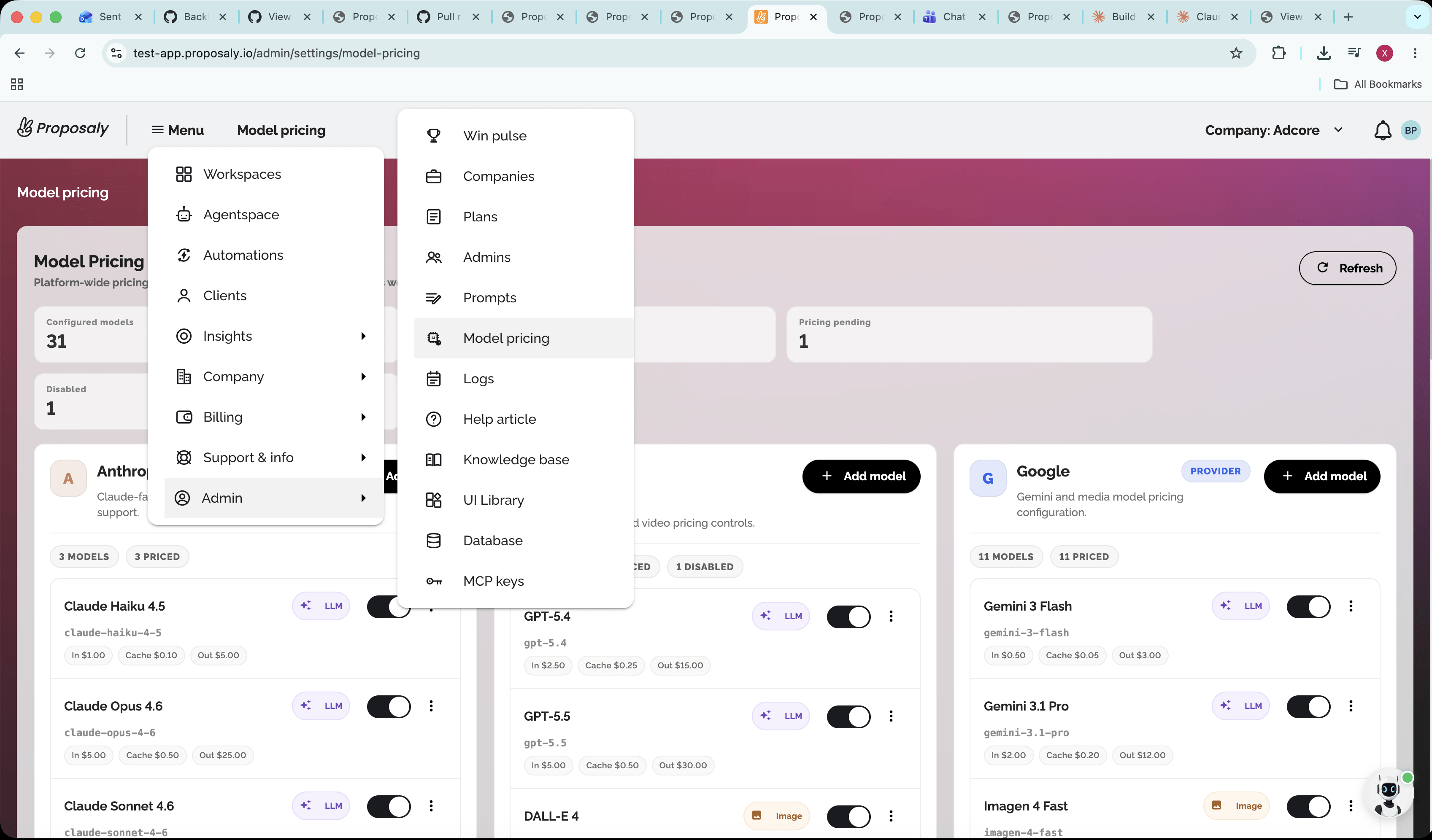Toggle the Claude Haiku 4.5 model switch
This screenshot has width=1432, height=840.
tap(389, 606)
